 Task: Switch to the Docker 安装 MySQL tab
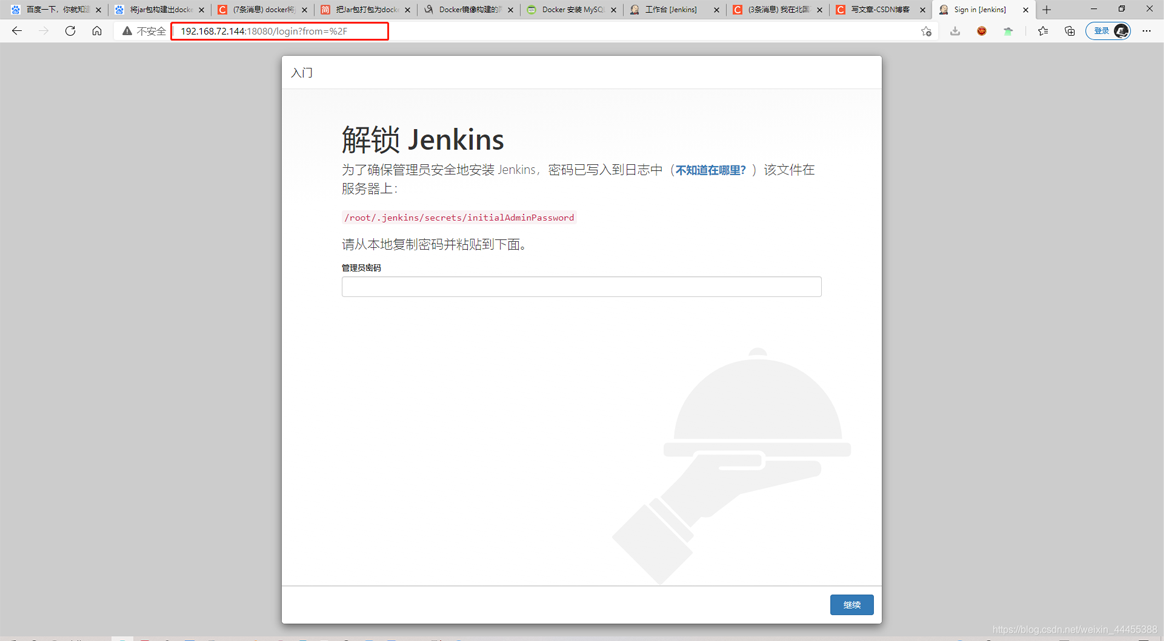(571, 10)
